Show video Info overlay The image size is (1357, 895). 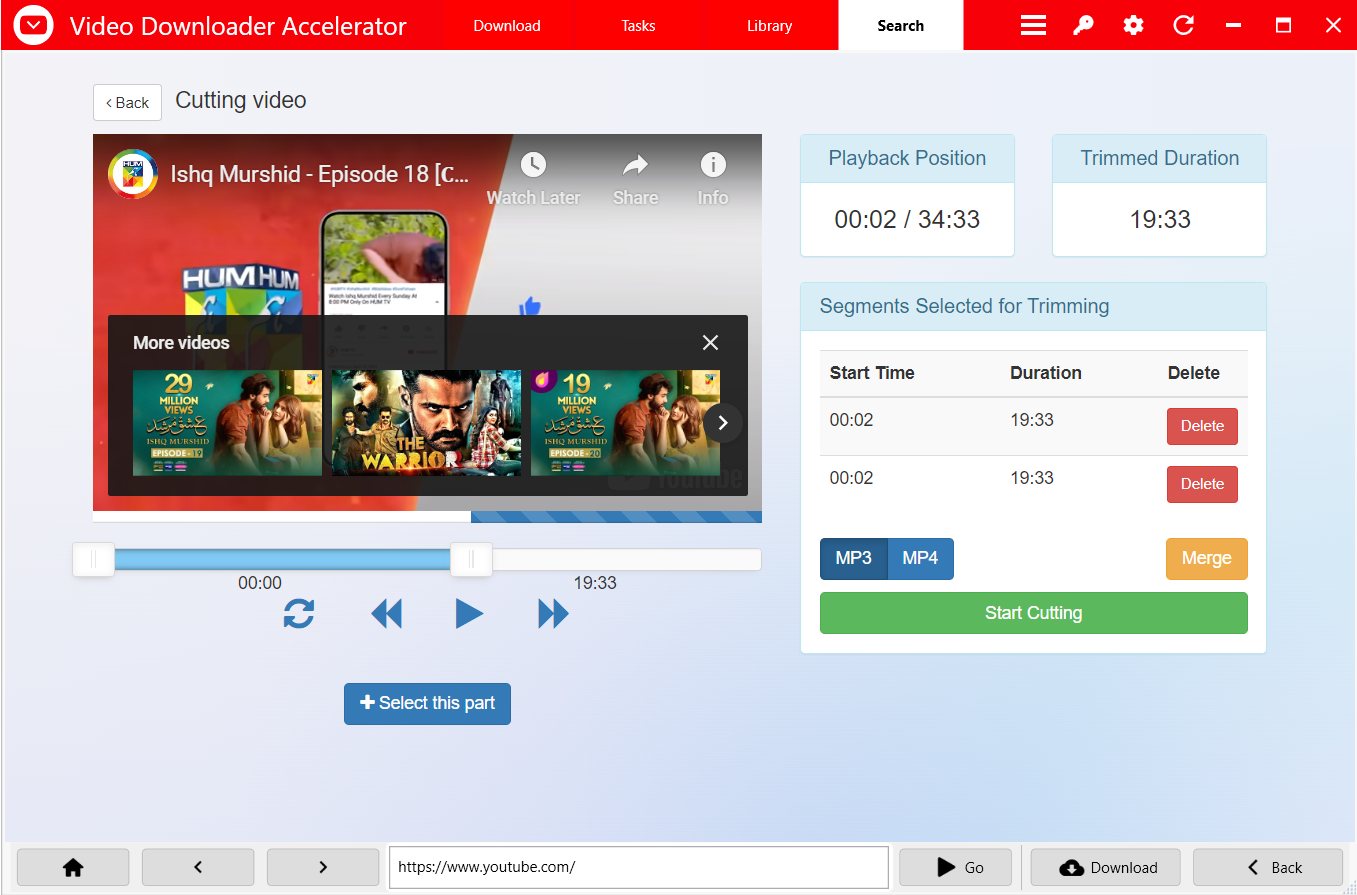pos(712,175)
